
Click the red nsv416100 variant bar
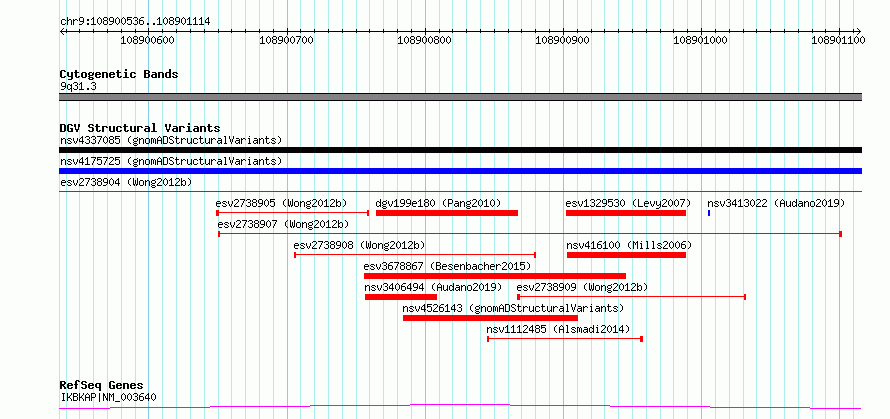(x=626, y=255)
